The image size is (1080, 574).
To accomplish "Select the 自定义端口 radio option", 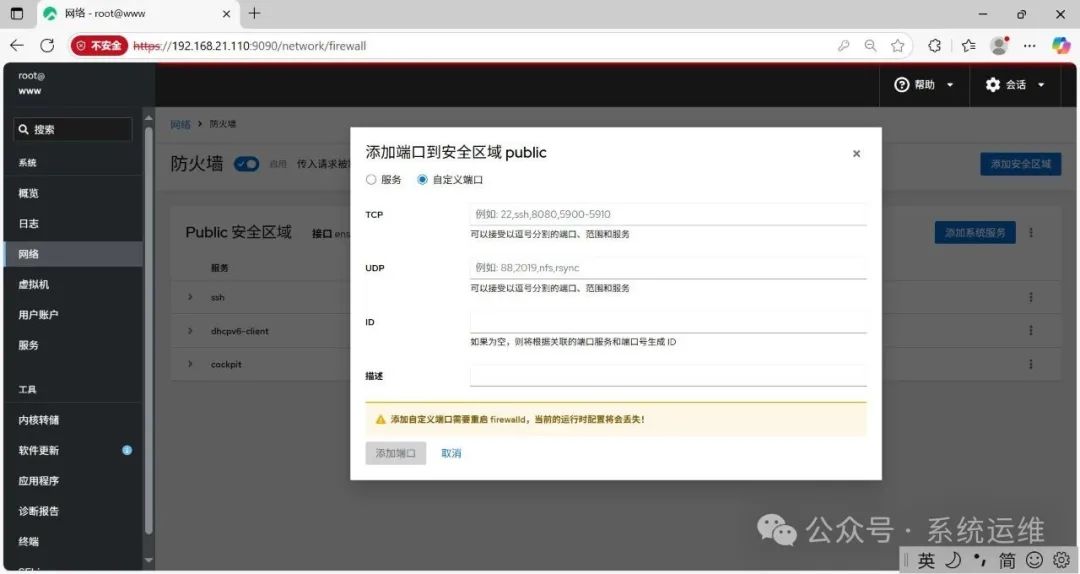I will tap(422, 180).
